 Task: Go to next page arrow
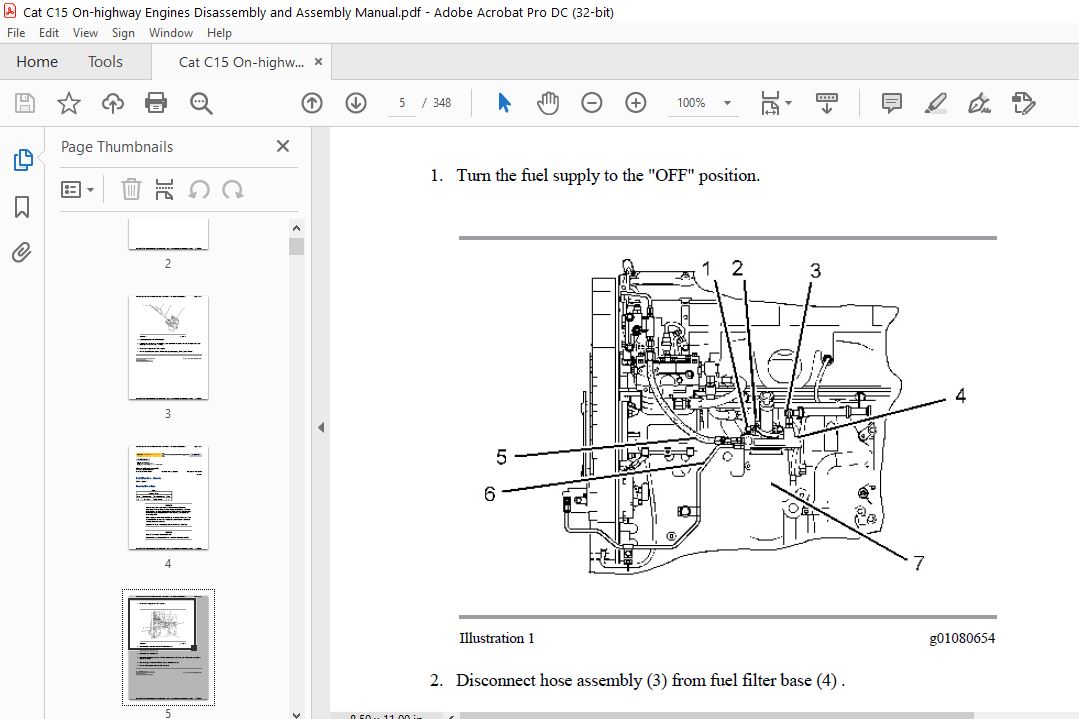click(356, 103)
